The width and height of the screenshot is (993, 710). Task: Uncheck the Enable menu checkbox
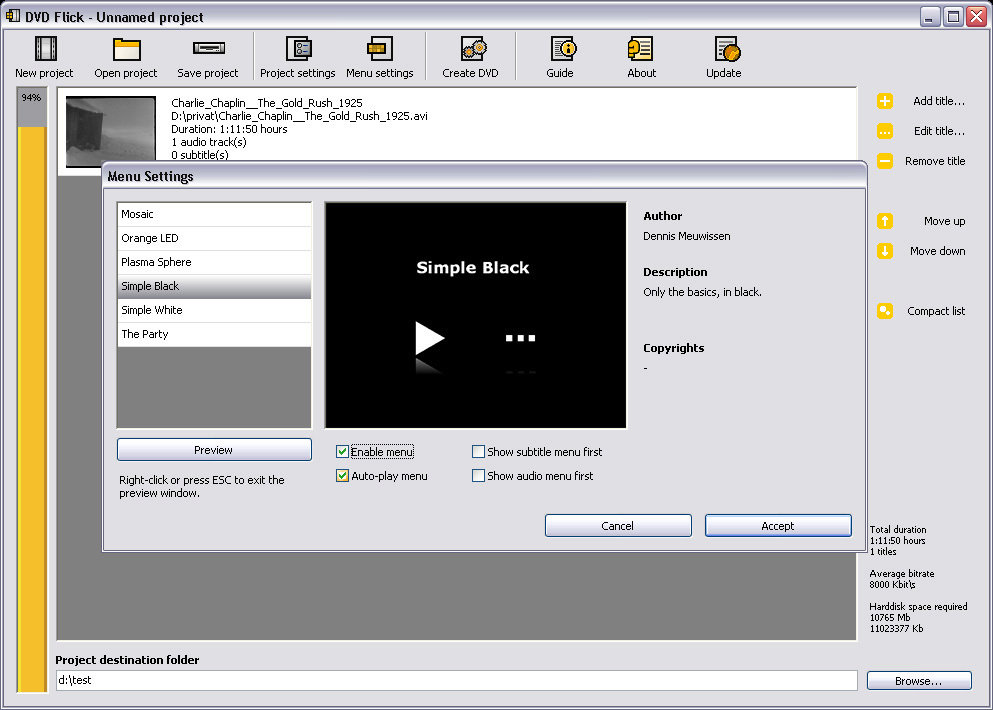pyautogui.click(x=343, y=452)
